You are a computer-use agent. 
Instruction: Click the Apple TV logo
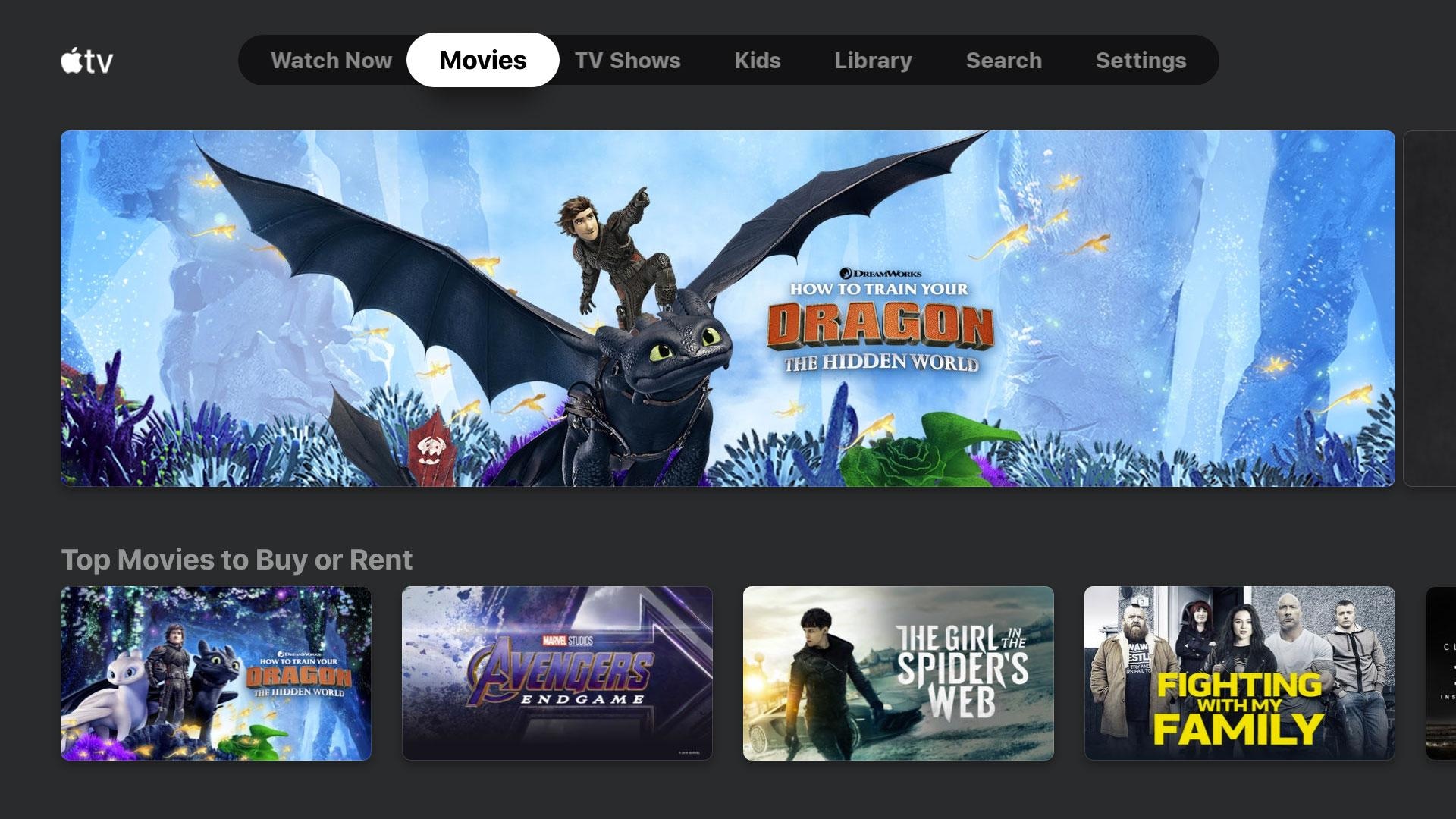87,61
